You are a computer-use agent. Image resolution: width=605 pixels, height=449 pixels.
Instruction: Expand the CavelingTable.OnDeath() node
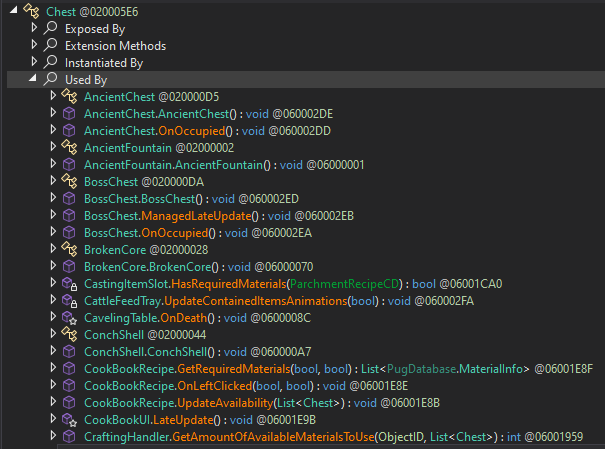[x=53, y=316]
